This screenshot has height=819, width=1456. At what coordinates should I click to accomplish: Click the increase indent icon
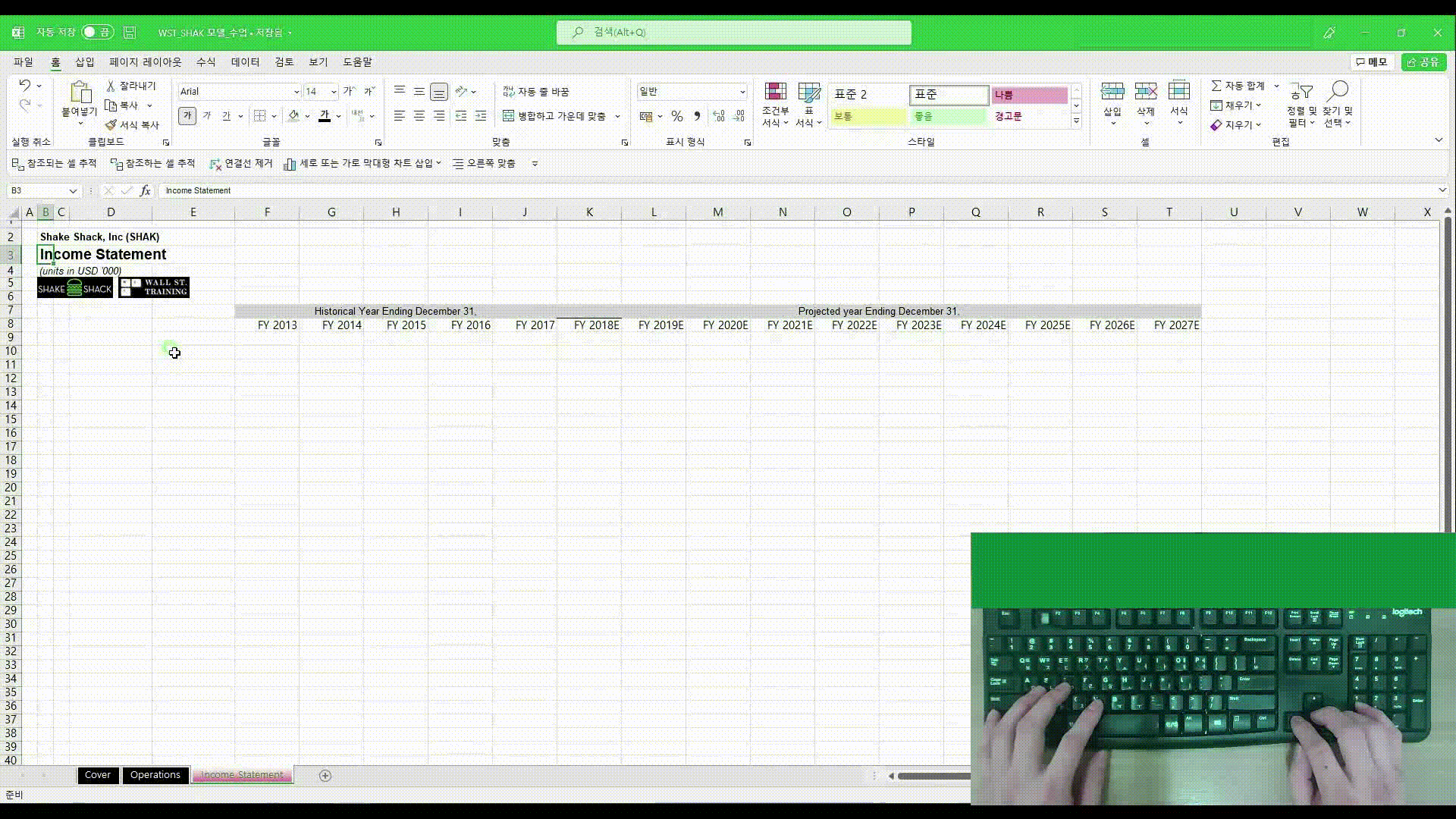click(x=481, y=116)
